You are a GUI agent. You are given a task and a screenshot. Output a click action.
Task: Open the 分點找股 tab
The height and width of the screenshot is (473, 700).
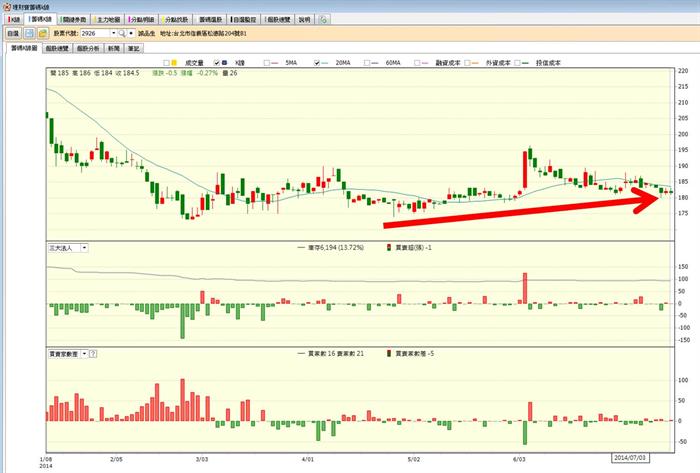pyautogui.click(x=176, y=20)
